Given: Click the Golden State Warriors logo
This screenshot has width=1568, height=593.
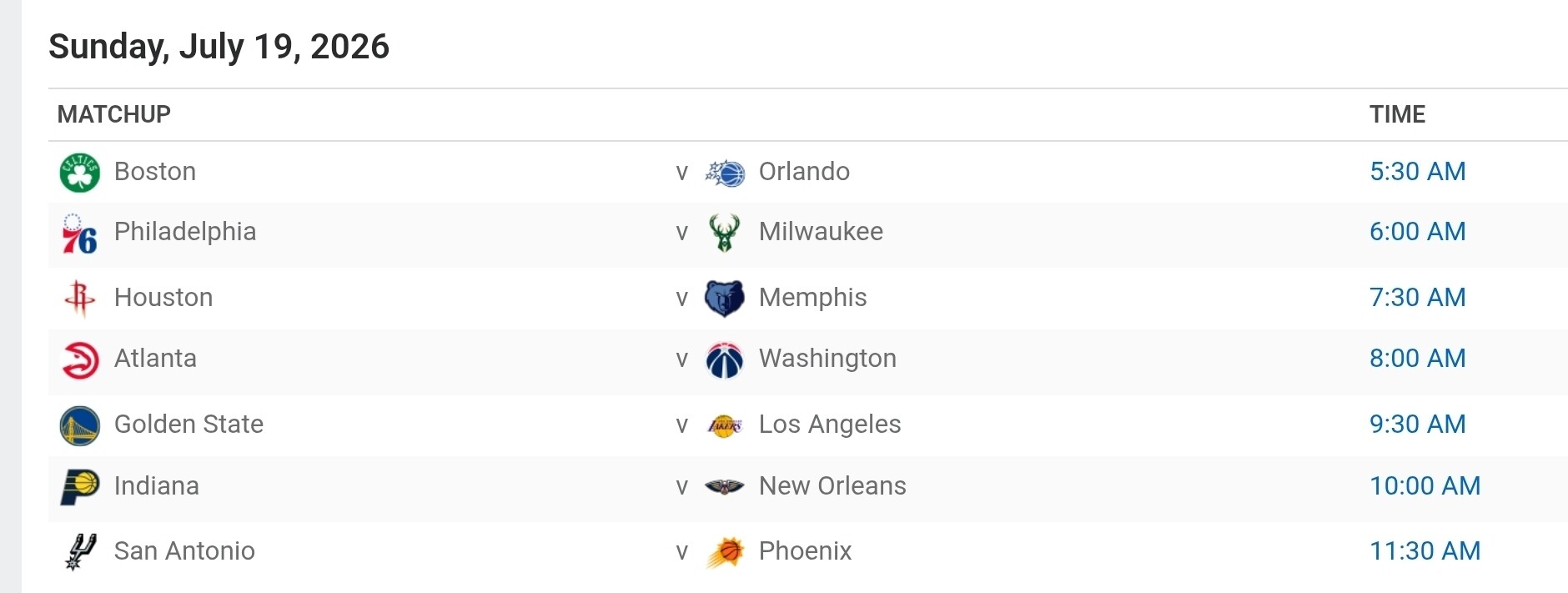Looking at the screenshot, I should (80, 425).
